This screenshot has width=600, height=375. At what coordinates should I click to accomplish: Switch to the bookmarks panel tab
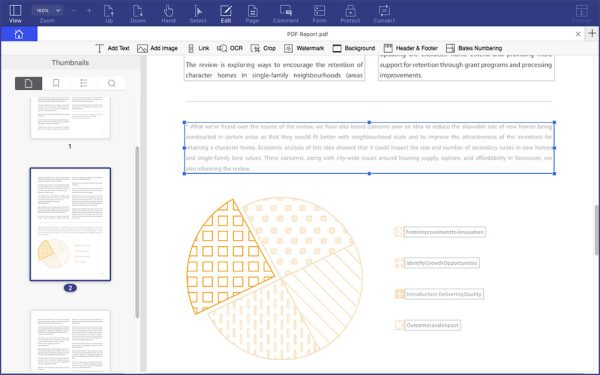56,83
